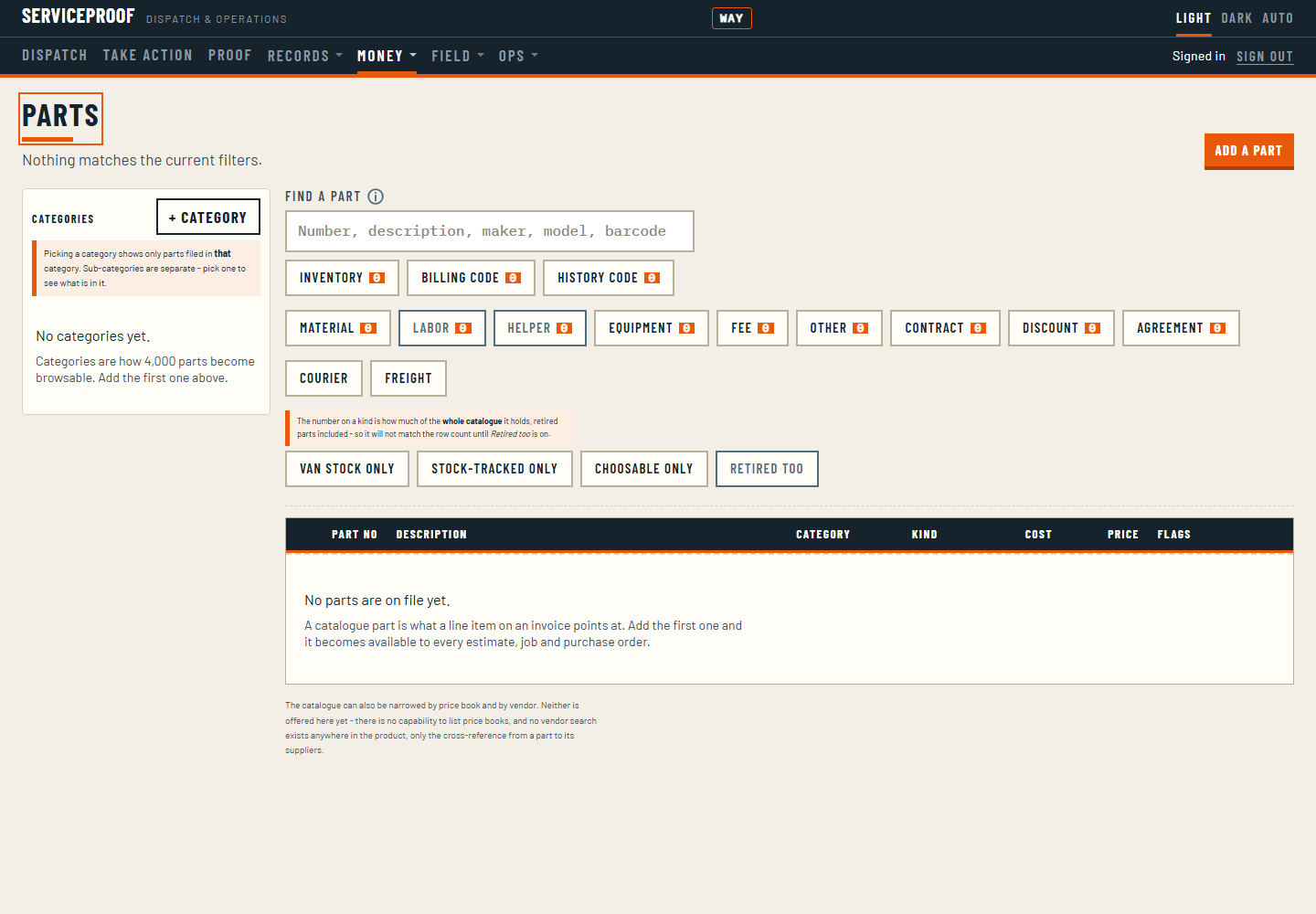The height and width of the screenshot is (914, 1316).
Task: Toggle the History Code filter chip
Action: click(609, 278)
